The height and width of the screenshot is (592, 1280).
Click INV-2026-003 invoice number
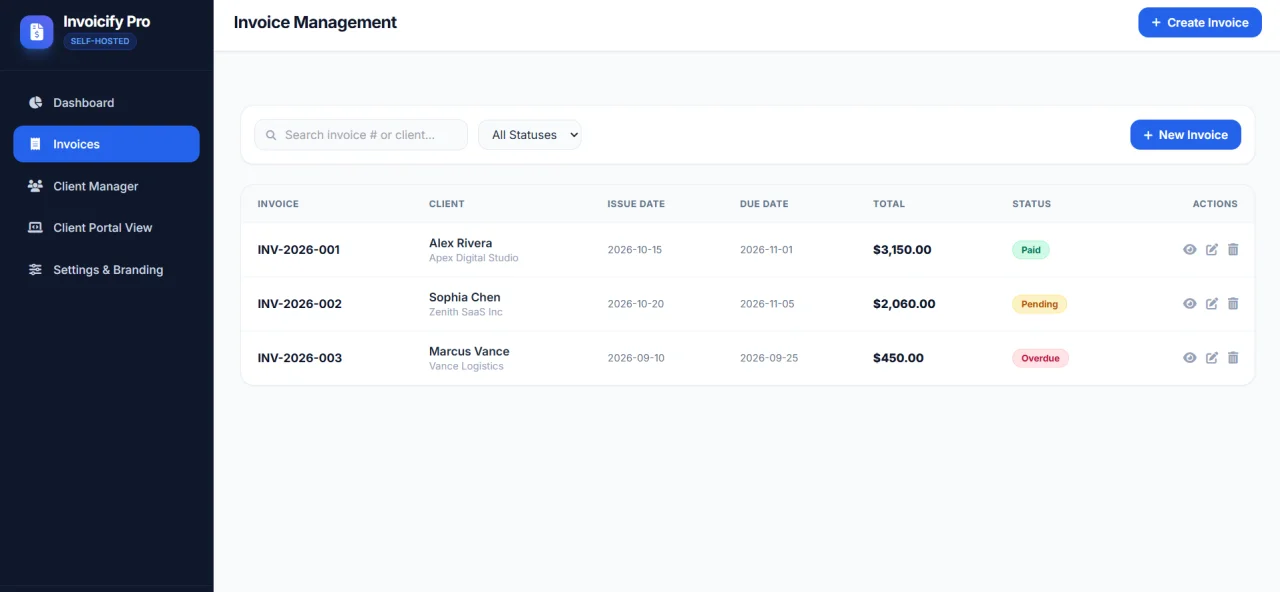coord(300,358)
